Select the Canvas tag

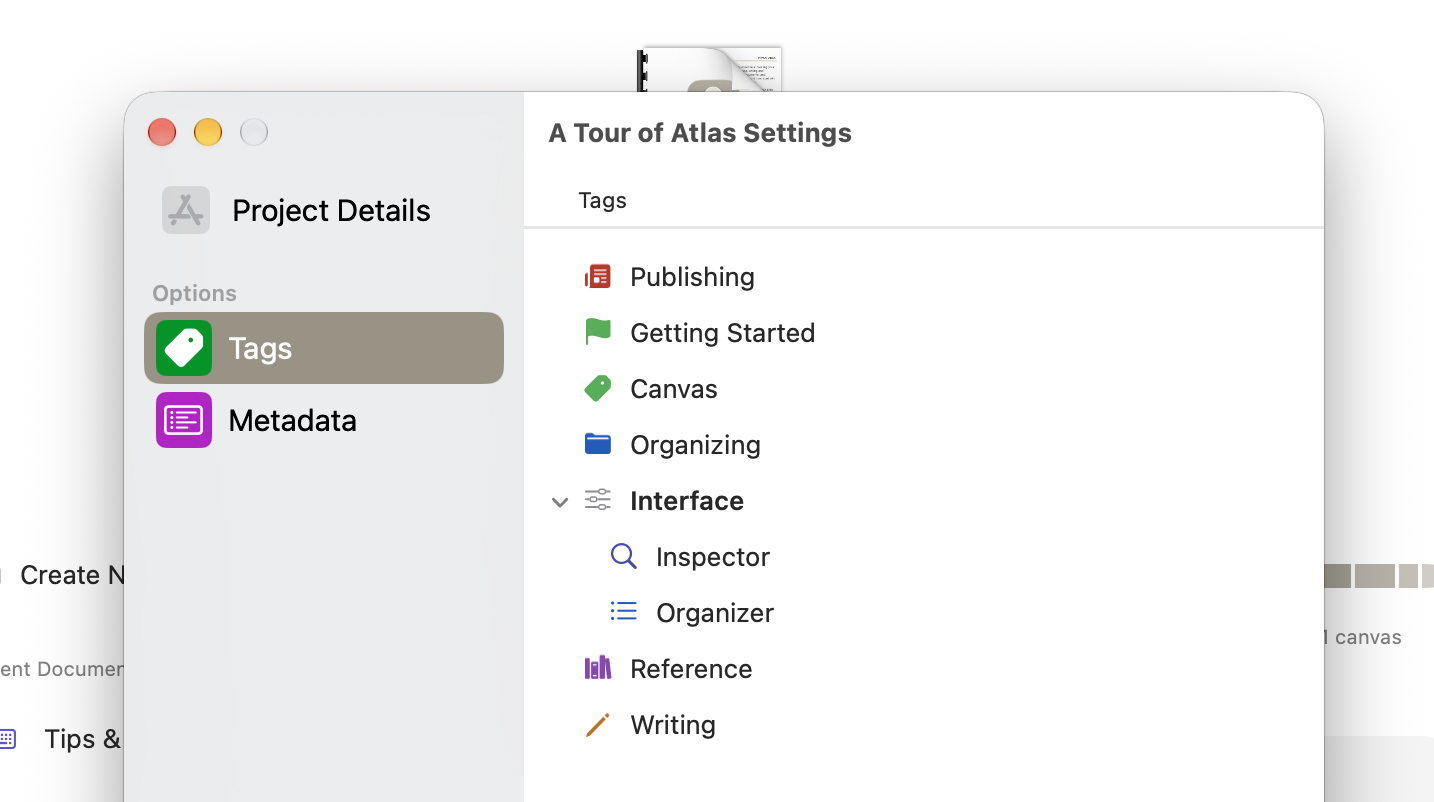click(x=674, y=388)
